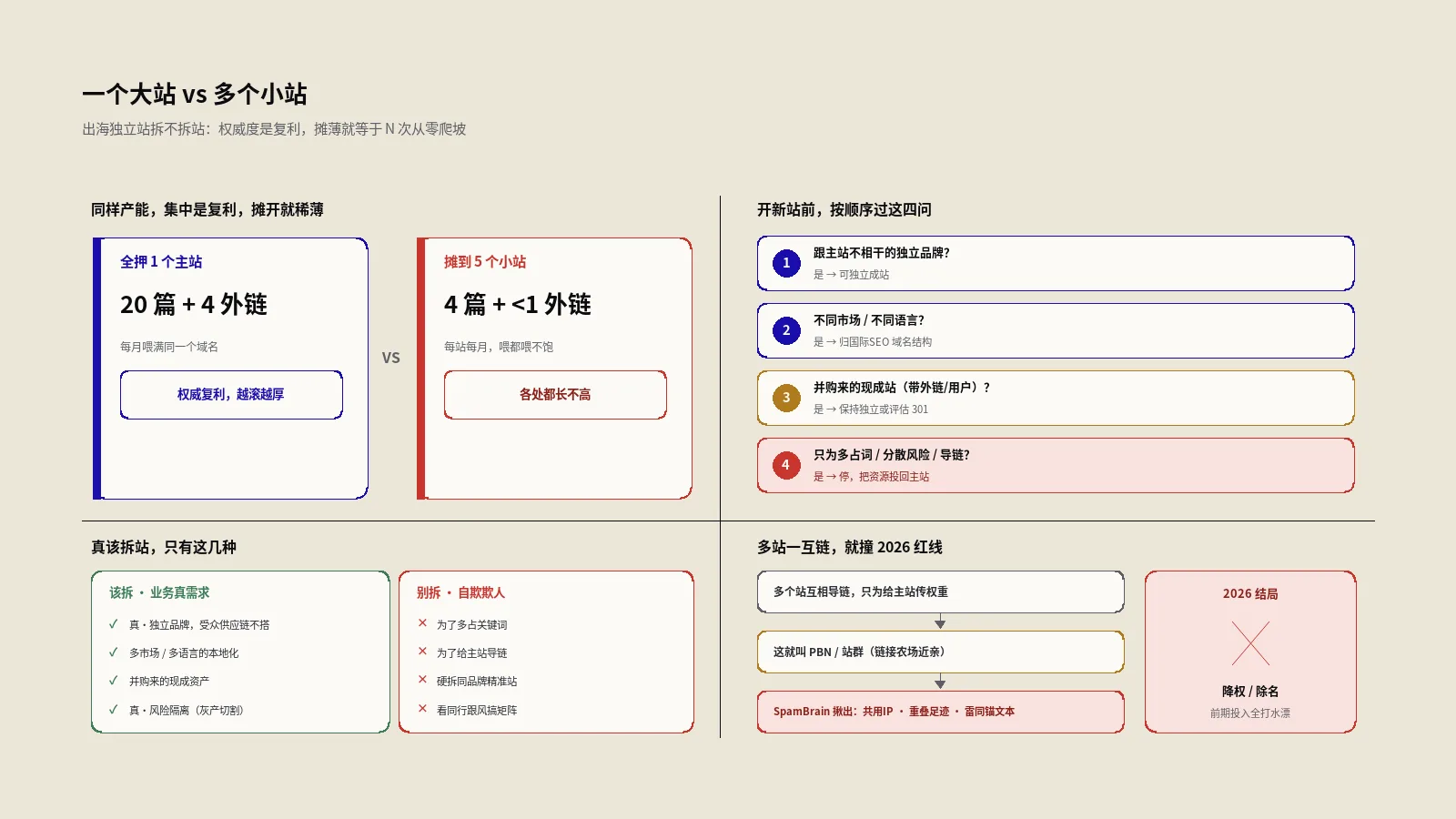Click the 降权 / 除名 text
The width and height of the screenshot is (1456, 819).
click(x=1250, y=692)
